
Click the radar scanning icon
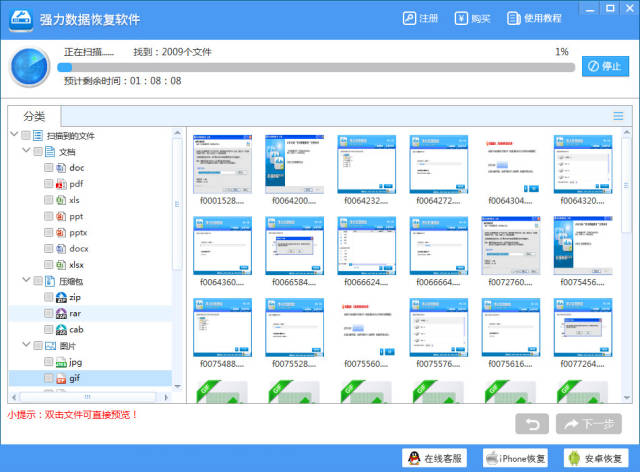[30, 67]
